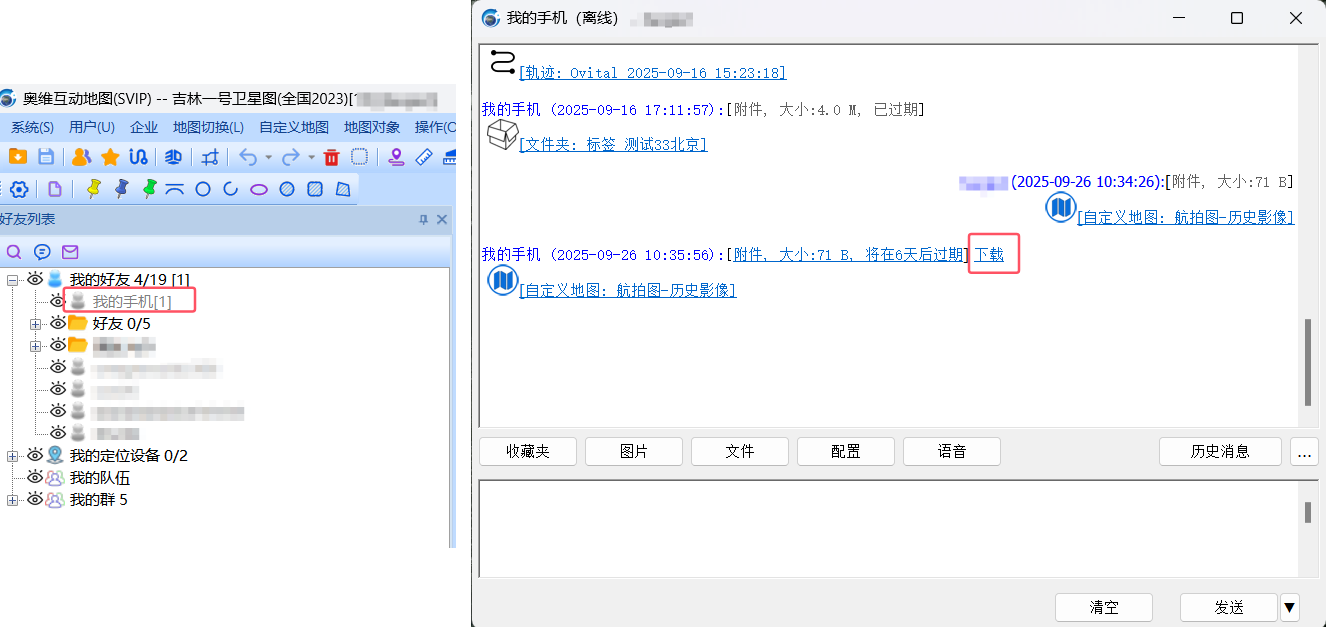Screen dimensions: 1326x627
Task: Open the 系统(S) menu
Action: [x=31, y=127]
